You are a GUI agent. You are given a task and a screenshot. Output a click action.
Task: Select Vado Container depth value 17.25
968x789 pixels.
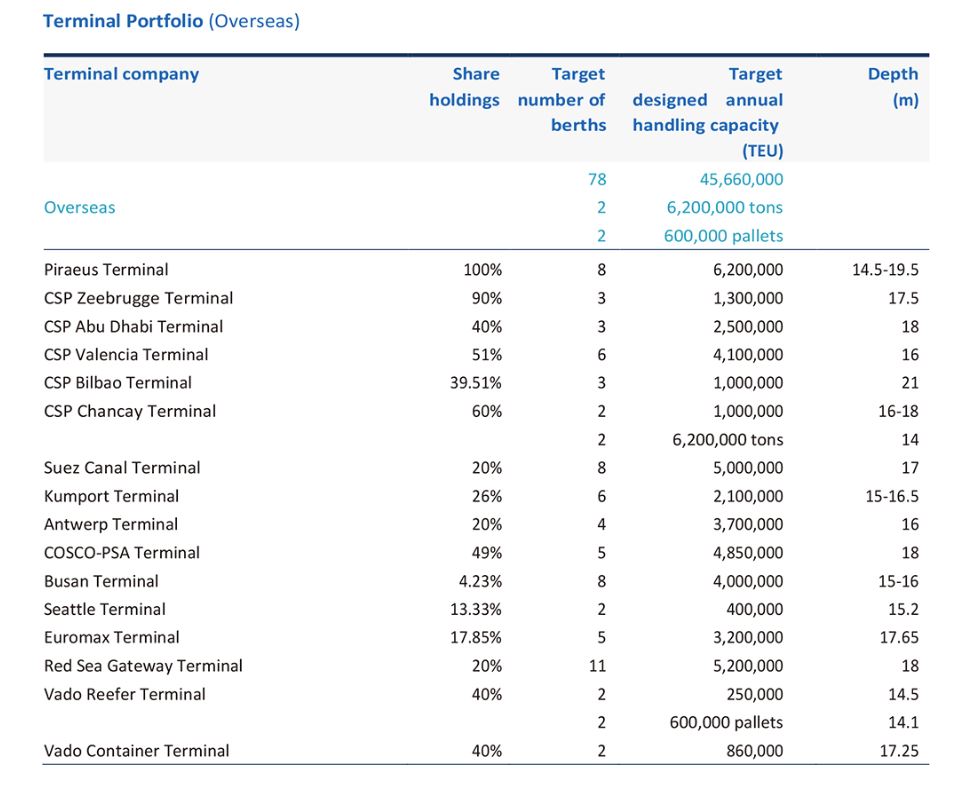pyautogui.click(x=899, y=751)
